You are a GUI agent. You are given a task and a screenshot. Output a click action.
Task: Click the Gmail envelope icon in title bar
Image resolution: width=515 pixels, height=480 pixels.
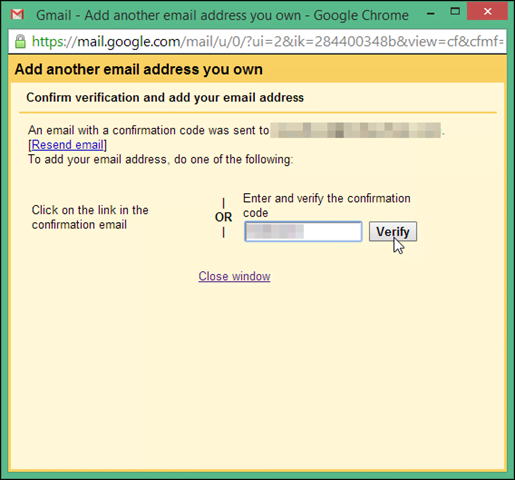17,14
